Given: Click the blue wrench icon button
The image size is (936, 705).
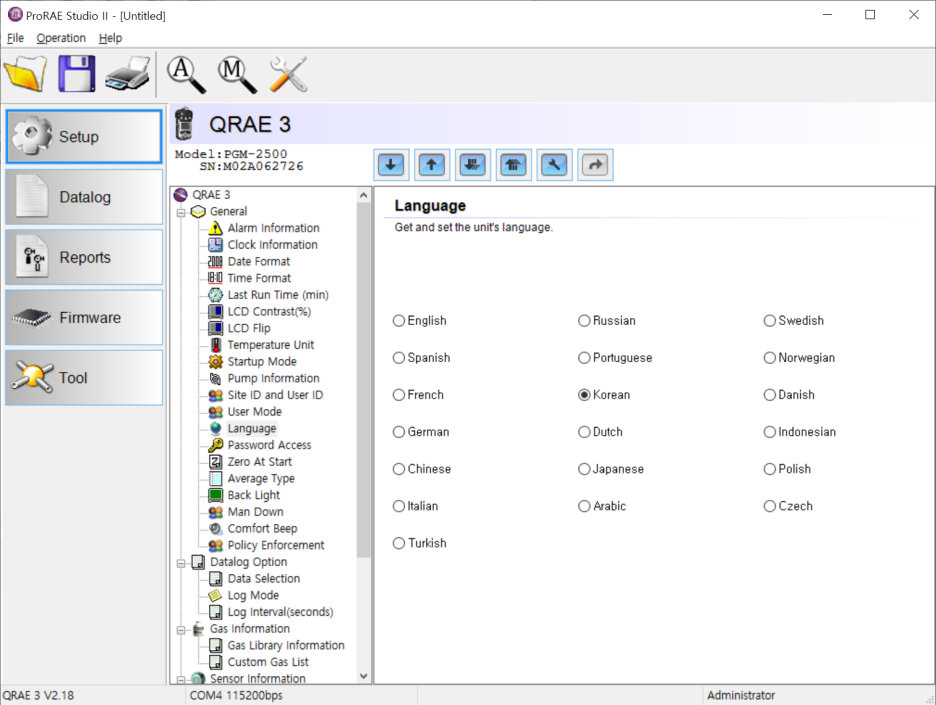Looking at the screenshot, I should tap(555, 165).
